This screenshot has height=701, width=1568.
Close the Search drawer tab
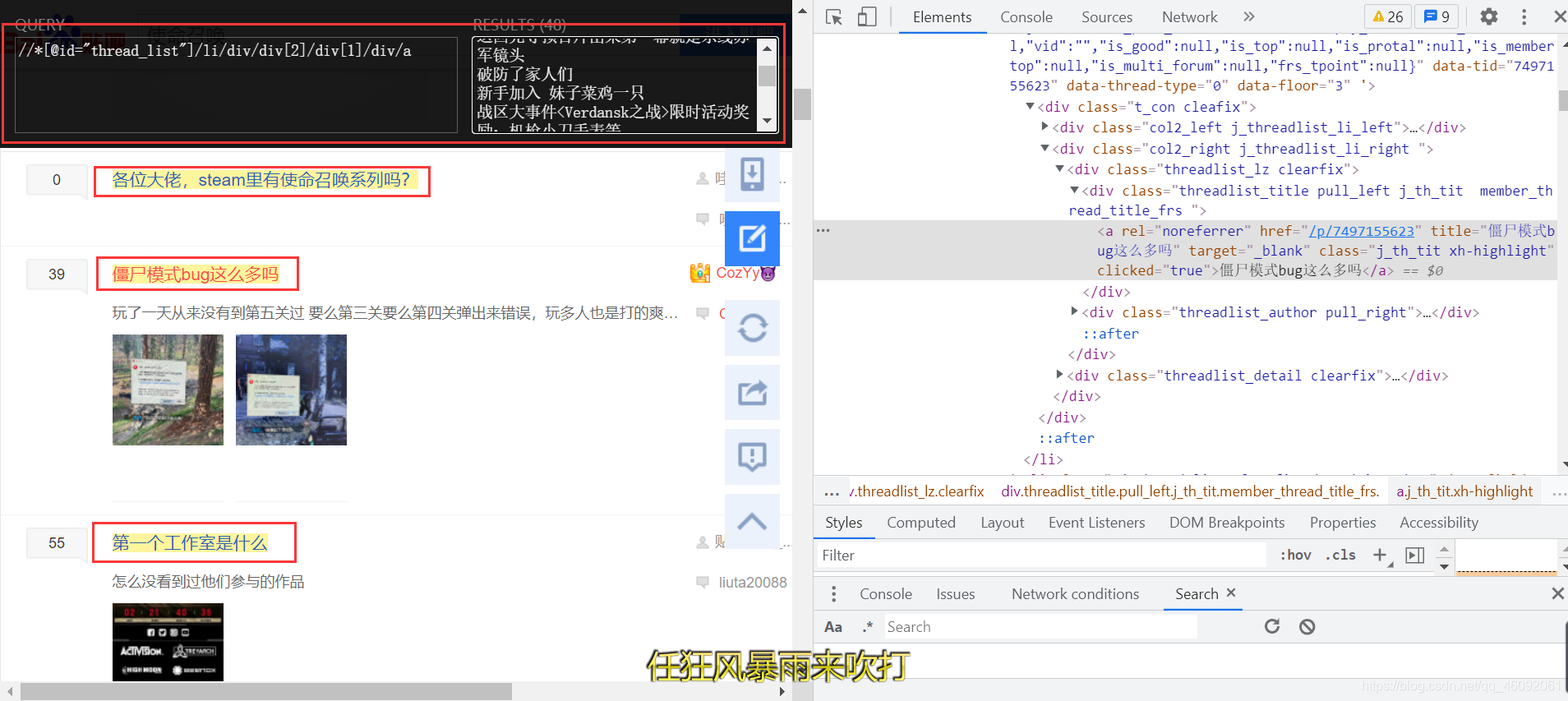point(1231,593)
